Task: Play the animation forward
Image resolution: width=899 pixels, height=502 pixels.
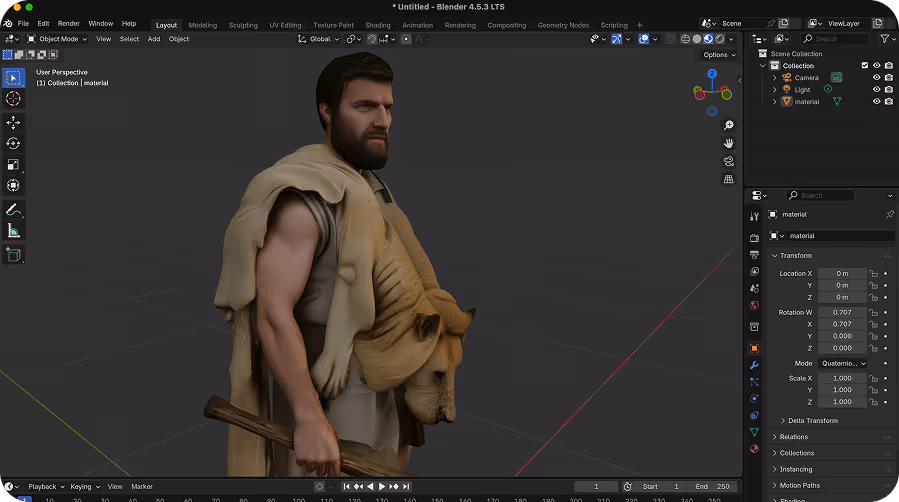Action: pyautogui.click(x=382, y=487)
